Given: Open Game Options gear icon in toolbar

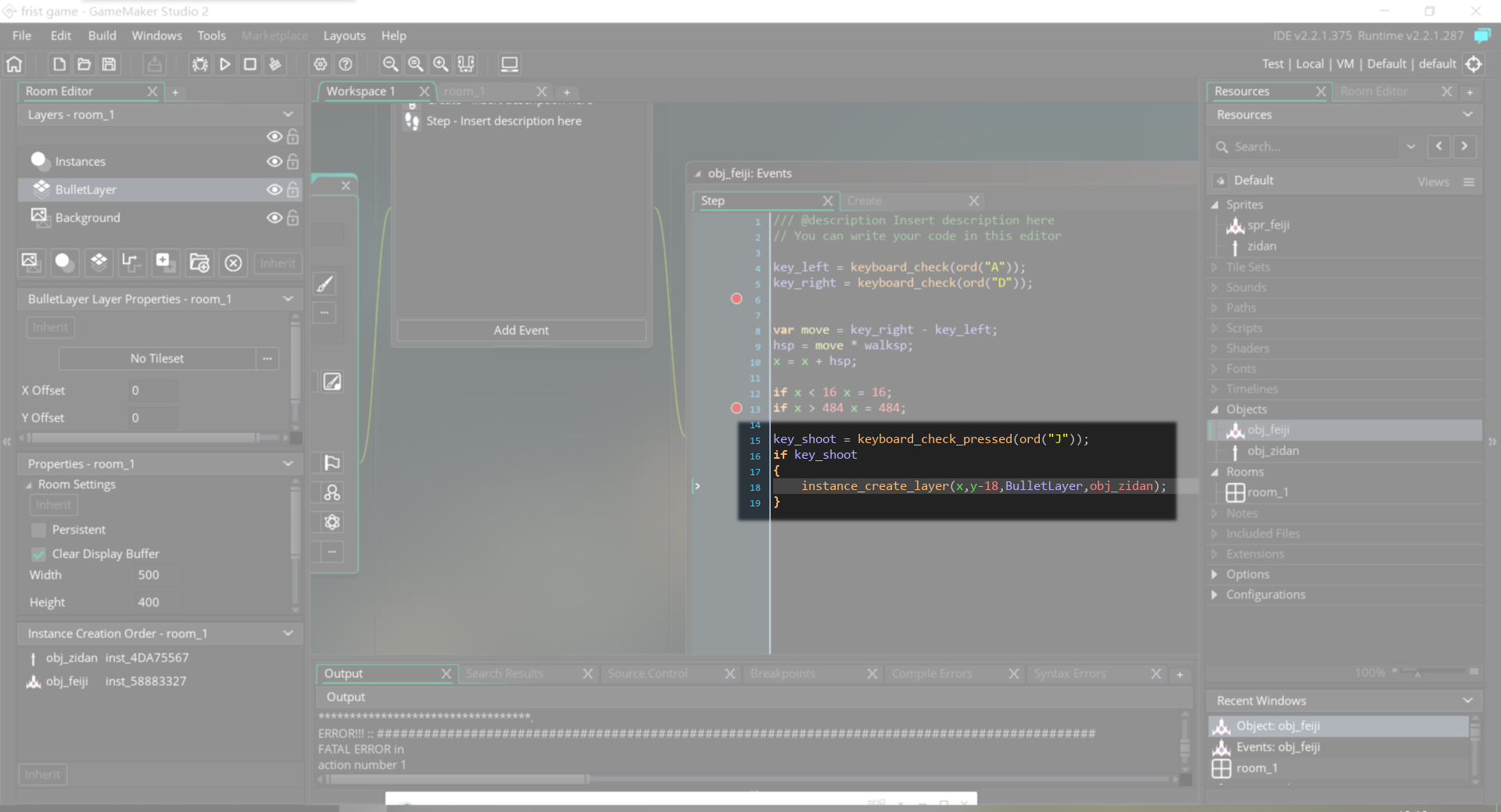Looking at the screenshot, I should coord(321,64).
